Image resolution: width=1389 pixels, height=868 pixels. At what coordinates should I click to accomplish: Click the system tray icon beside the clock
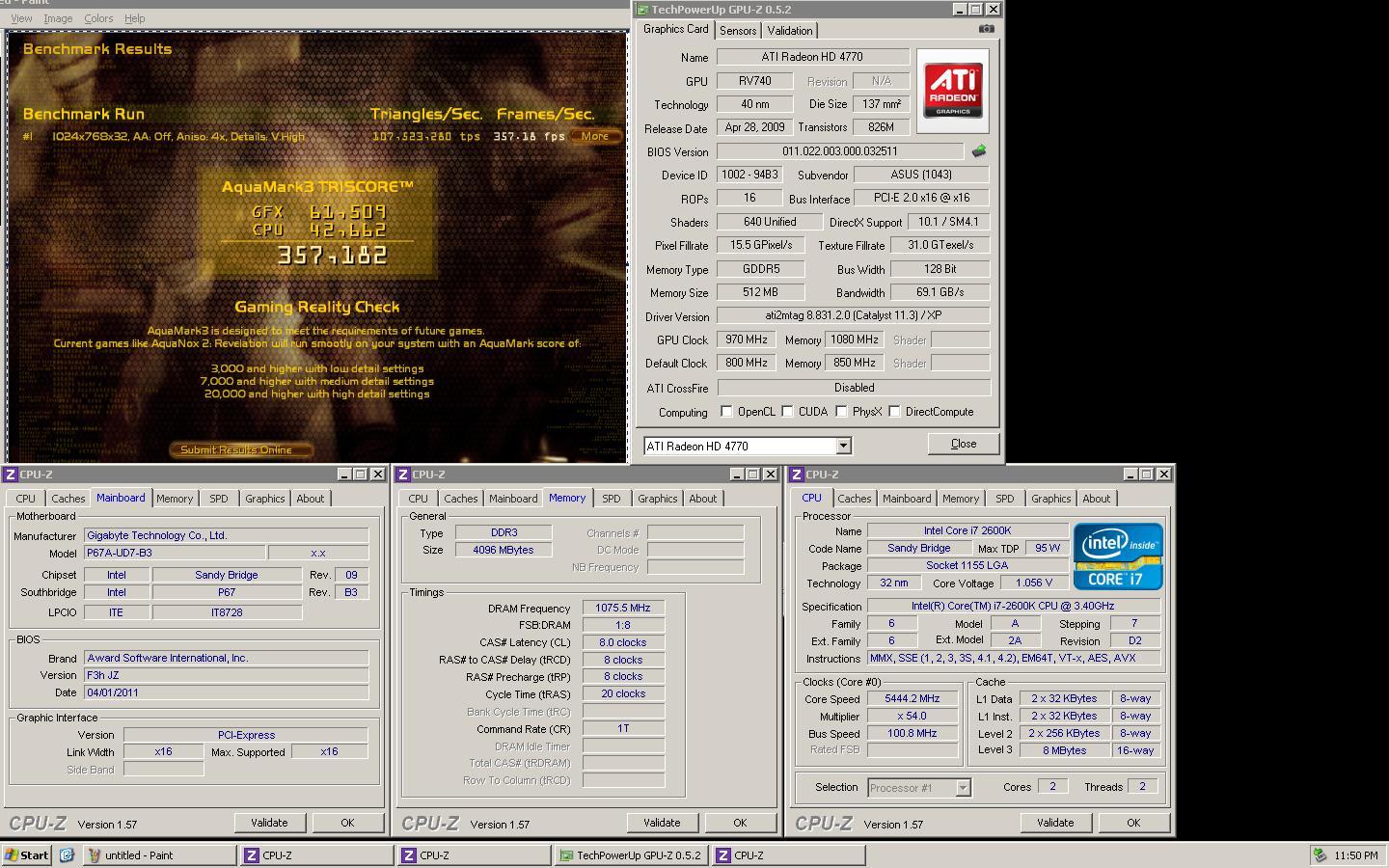coord(1320,855)
